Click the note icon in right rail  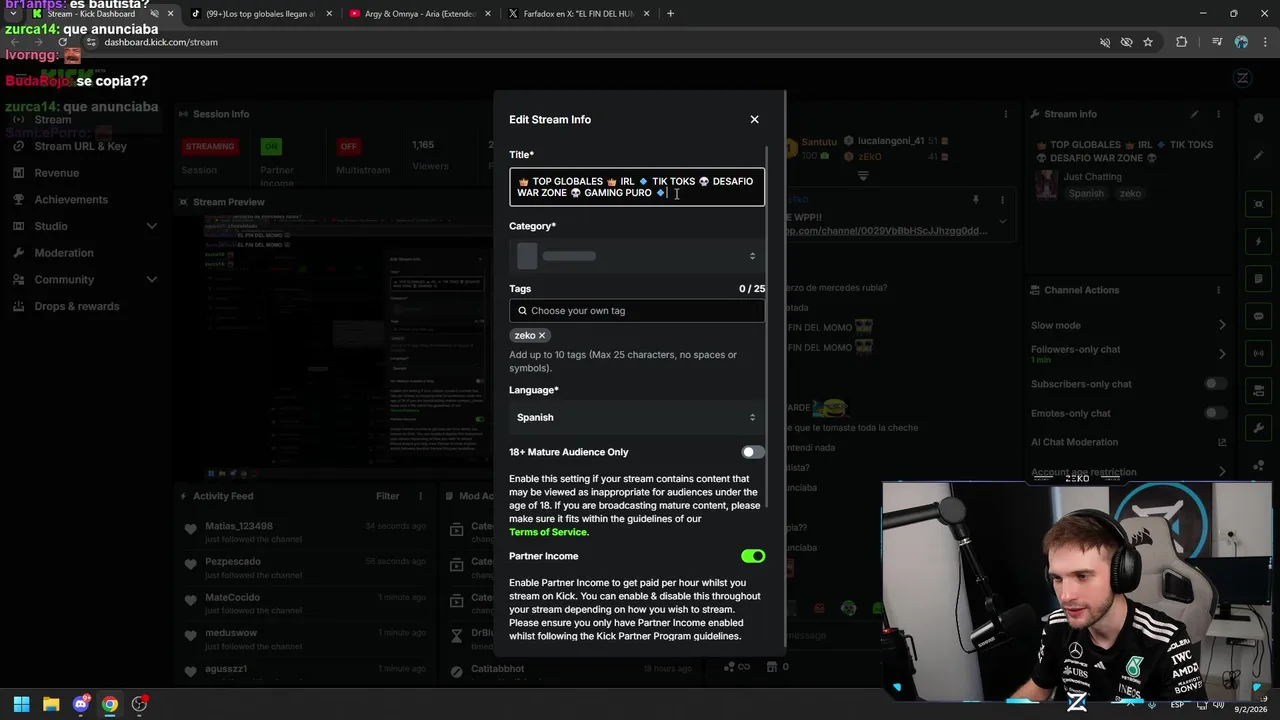tap(1258, 279)
